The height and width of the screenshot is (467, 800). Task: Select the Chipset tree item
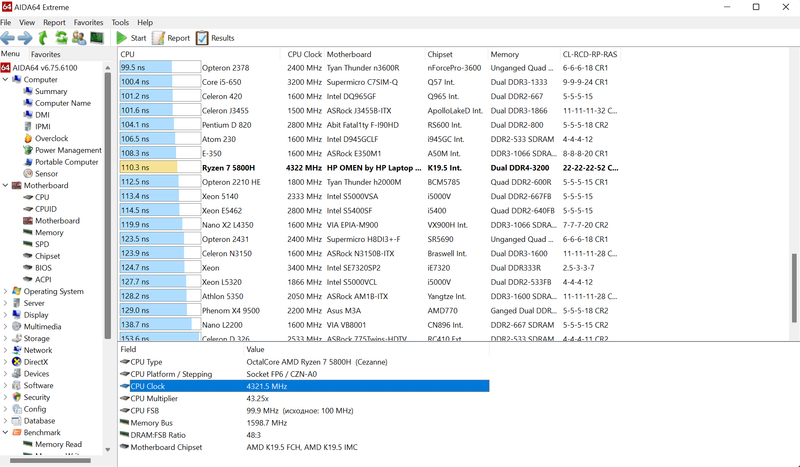coord(41,256)
